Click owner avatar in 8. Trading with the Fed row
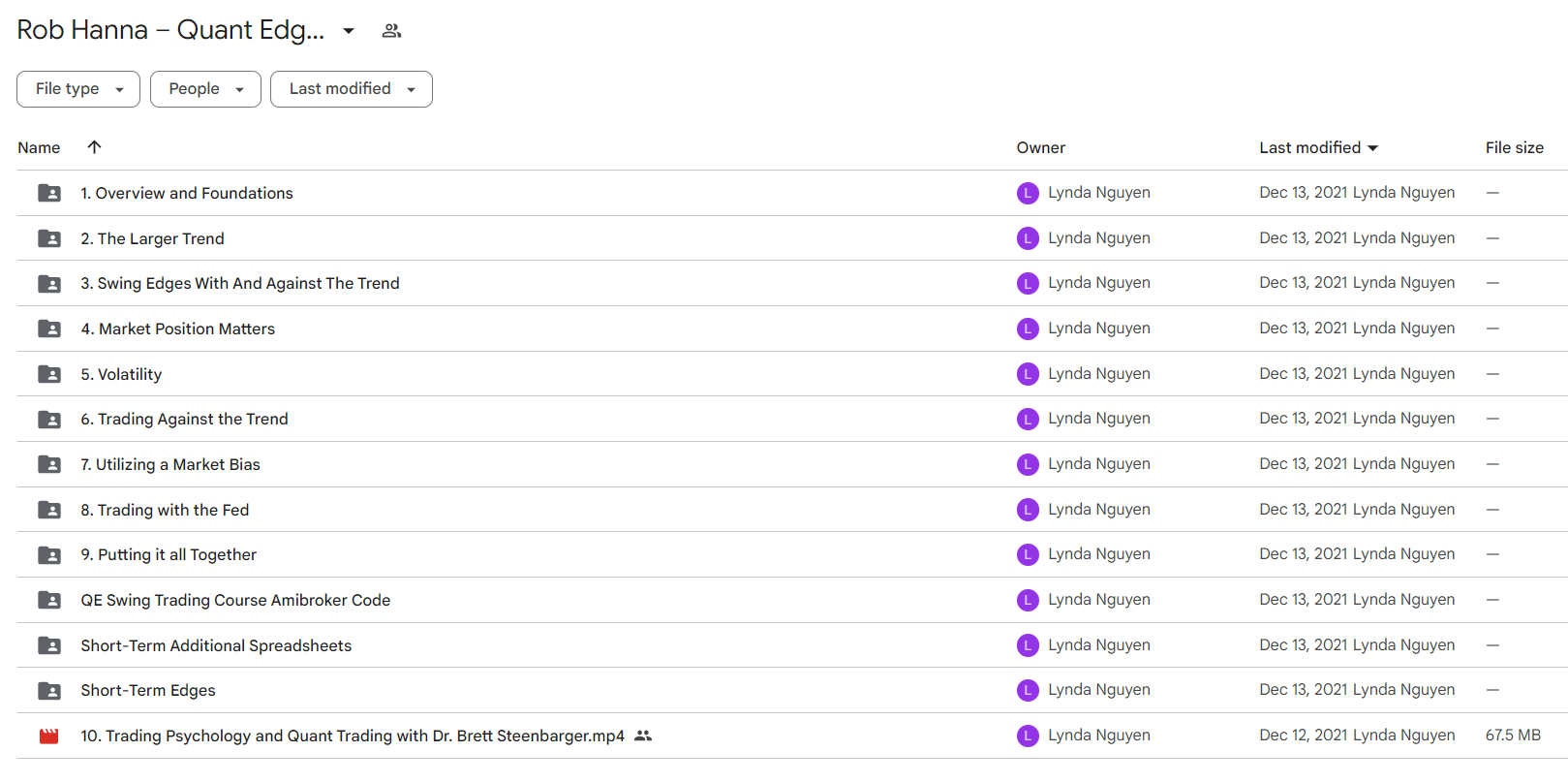Screen dimensions: 1568x783 (x=1028, y=510)
